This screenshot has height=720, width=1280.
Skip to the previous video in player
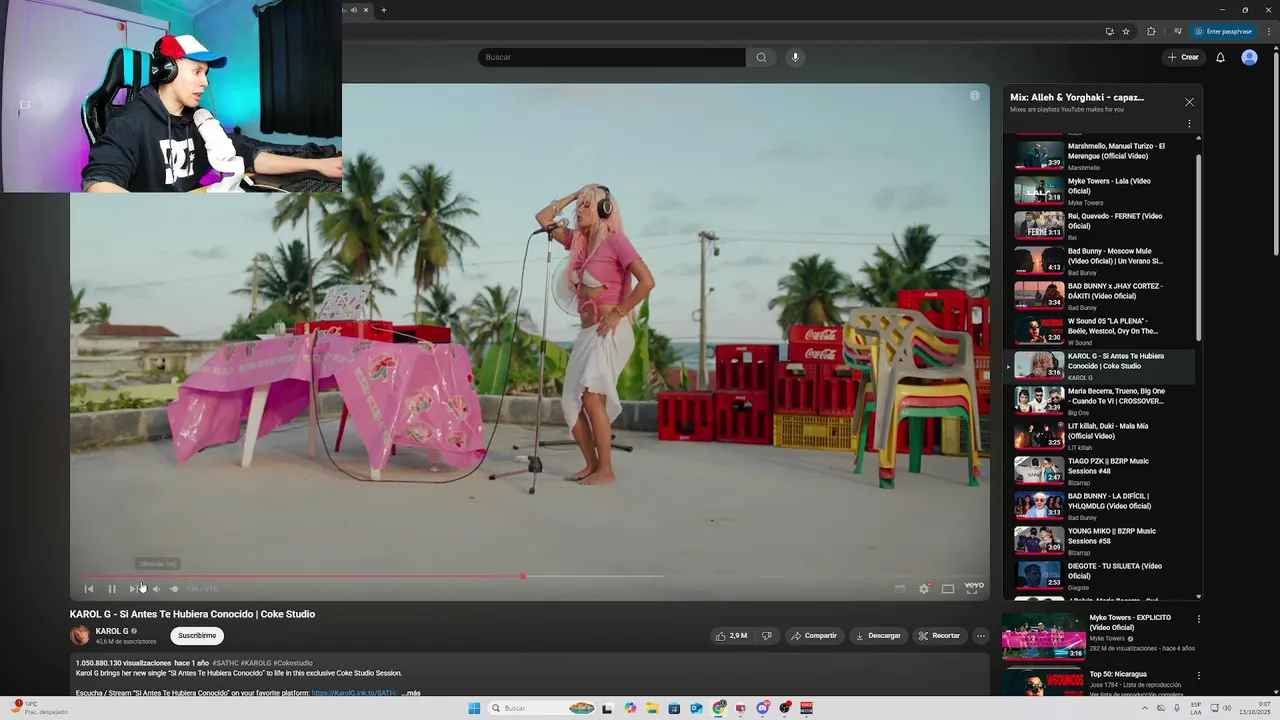point(89,589)
